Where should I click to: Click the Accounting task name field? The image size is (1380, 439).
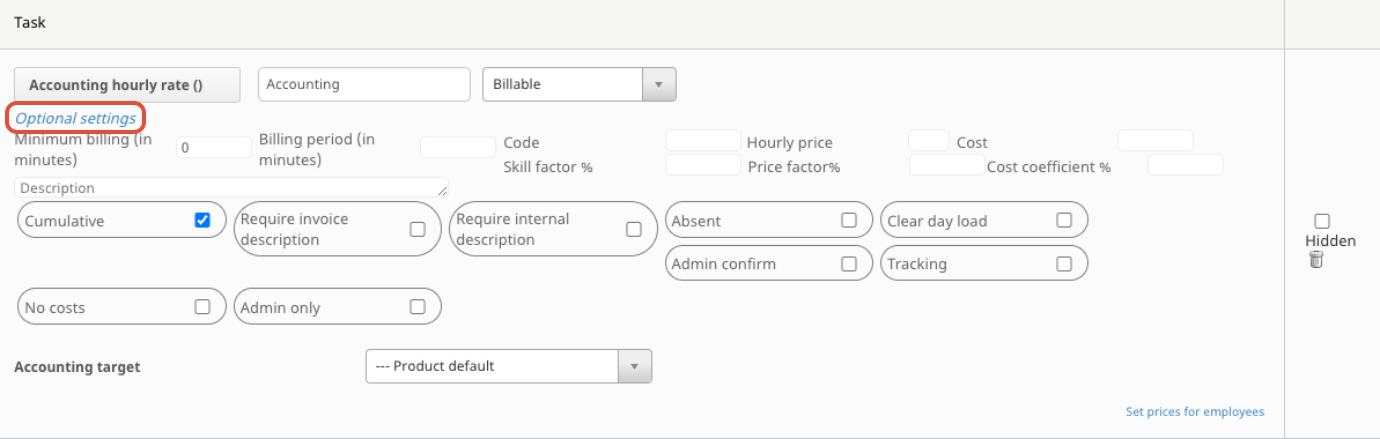[364, 85]
